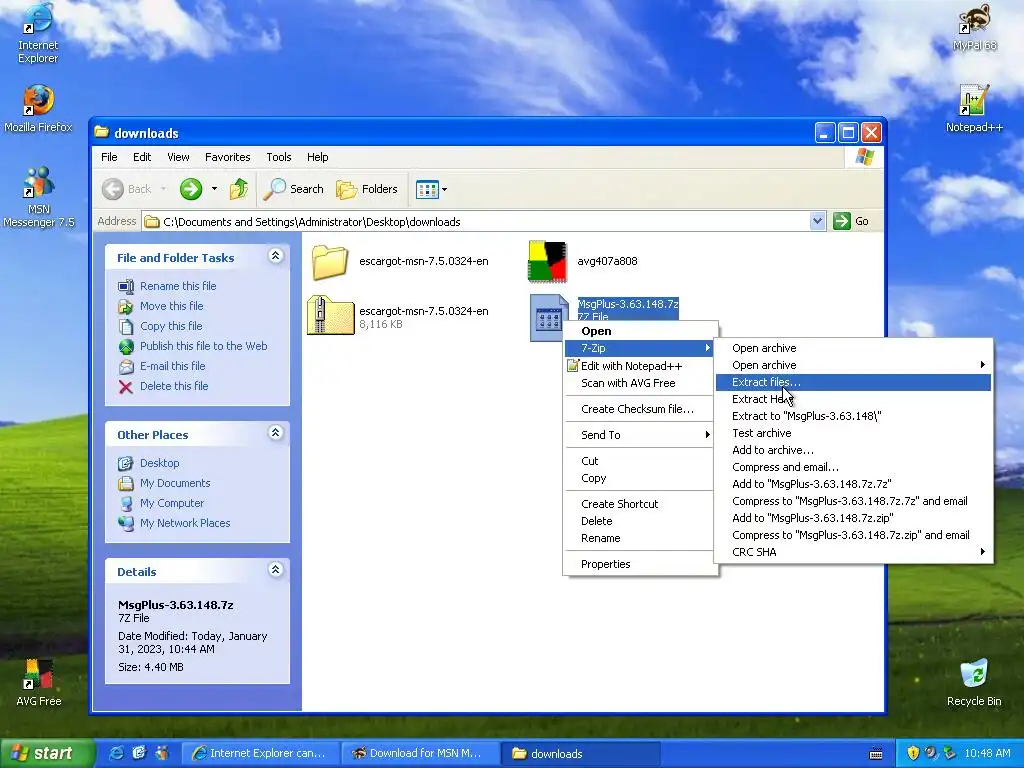Image resolution: width=1024 pixels, height=768 pixels.
Task: Click Delete this file task
Action: tap(174, 387)
